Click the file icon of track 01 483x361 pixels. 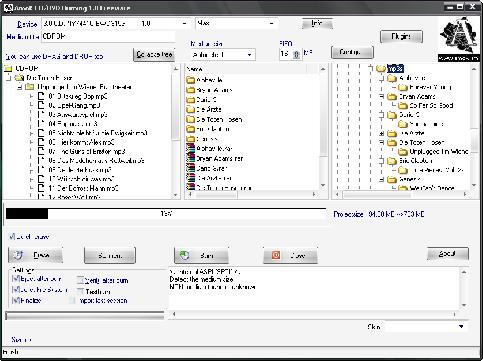pyautogui.click(x=41, y=96)
